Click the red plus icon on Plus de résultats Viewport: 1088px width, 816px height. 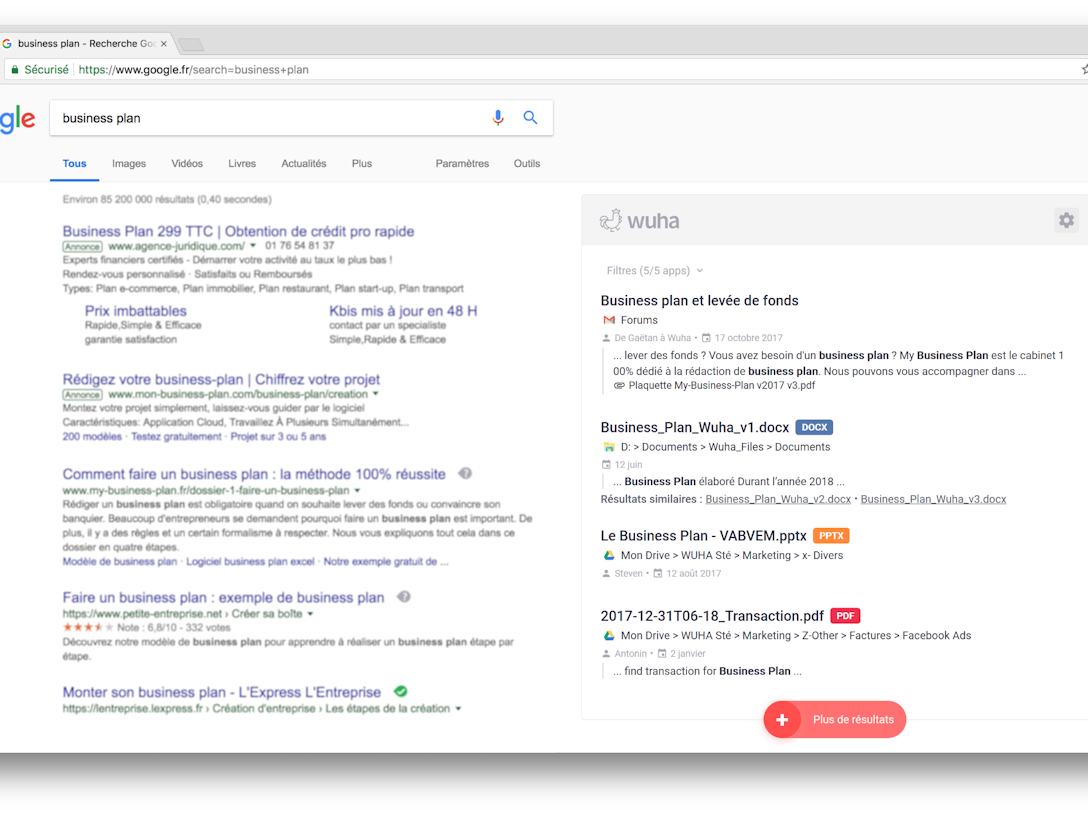[x=782, y=720]
